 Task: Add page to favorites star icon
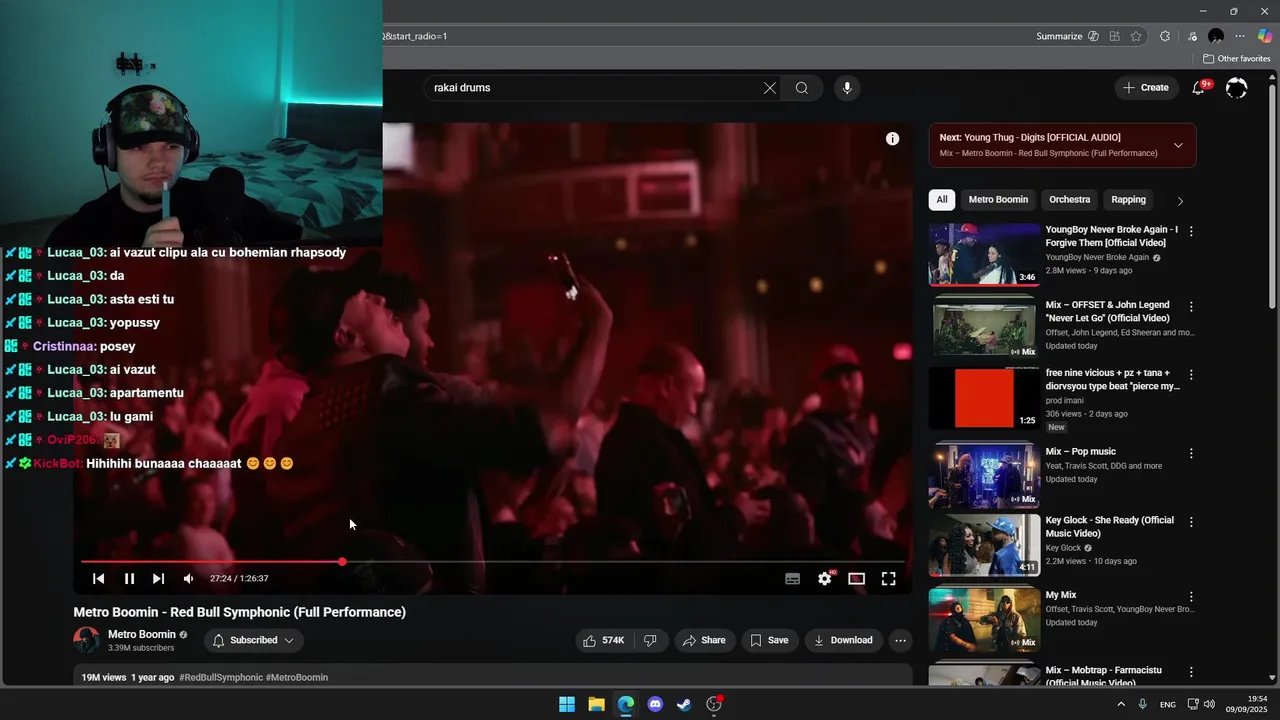[1136, 36]
